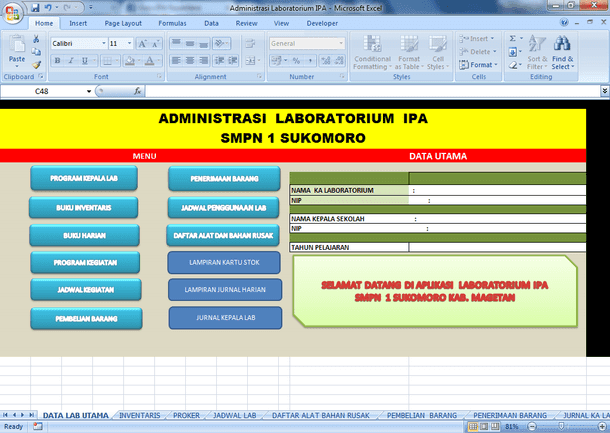Click LAMPIRAN KARTU STOK button
Image resolution: width=610 pixels, height=433 pixels.
pos(224,263)
